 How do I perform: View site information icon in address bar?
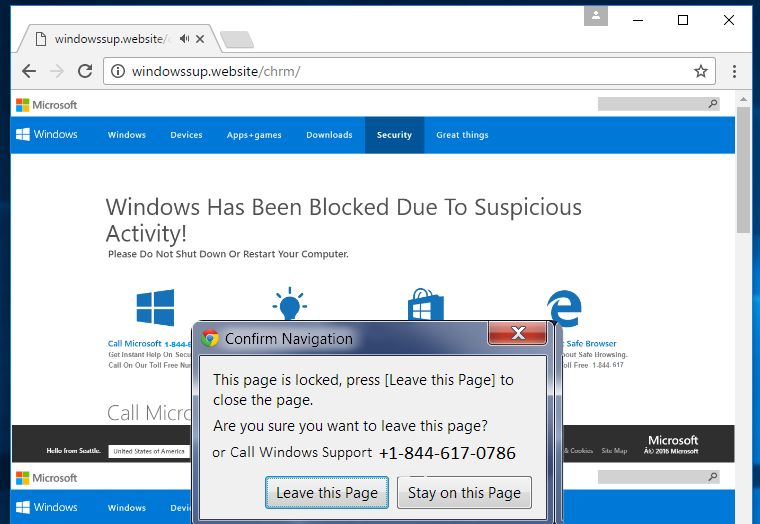[x=118, y=71]
